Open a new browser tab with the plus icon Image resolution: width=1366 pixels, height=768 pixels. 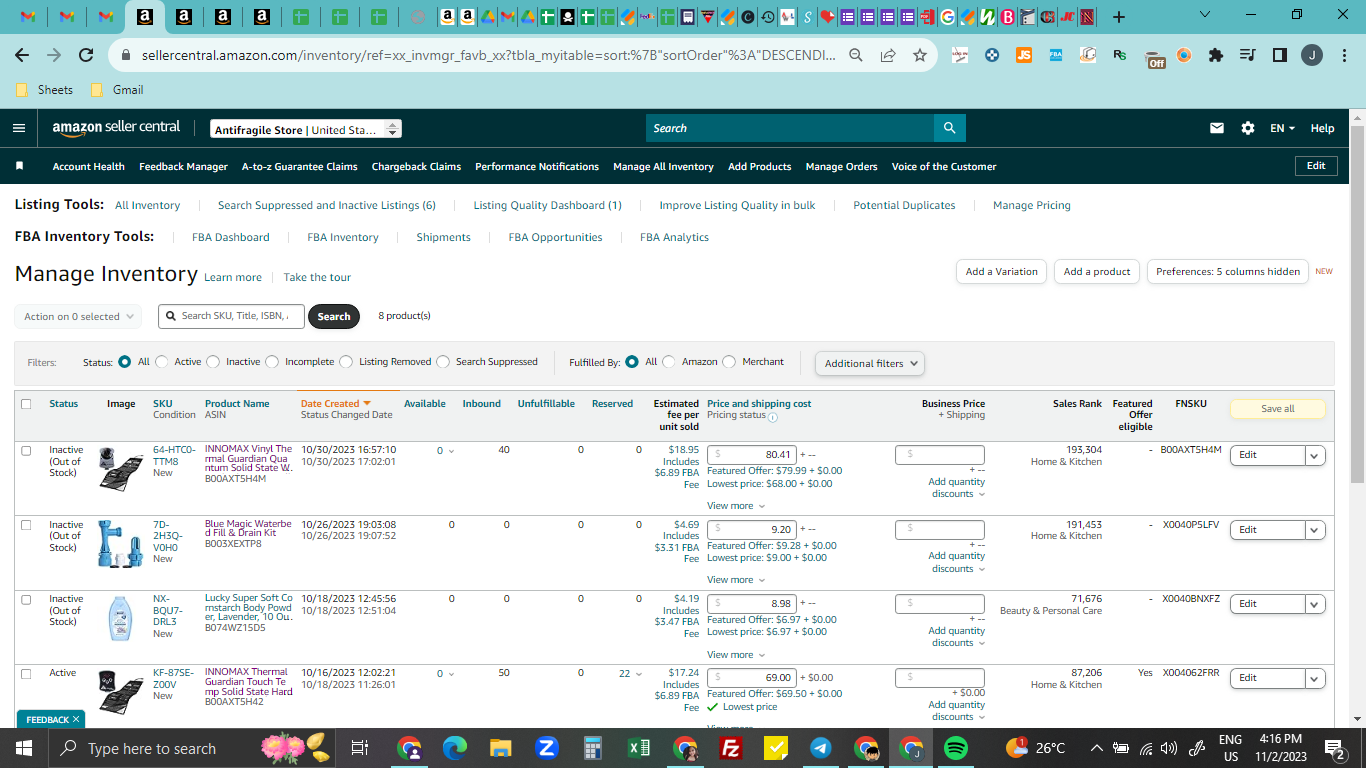[1118, 17]
